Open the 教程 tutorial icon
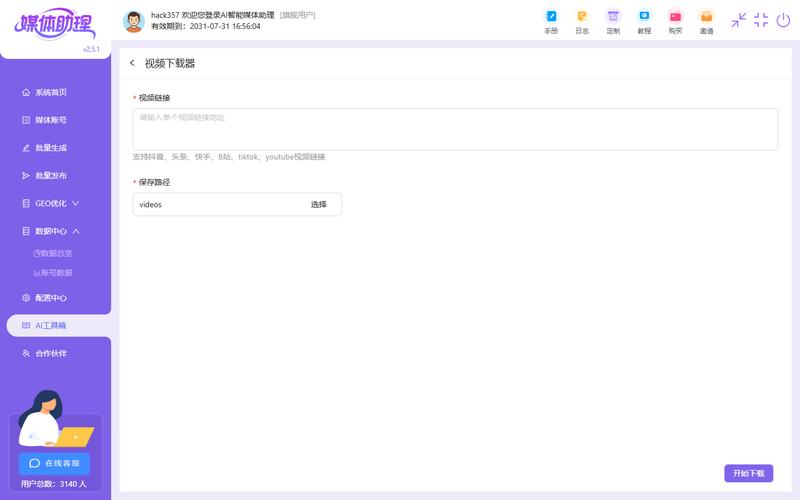 (x=644, y=17)
